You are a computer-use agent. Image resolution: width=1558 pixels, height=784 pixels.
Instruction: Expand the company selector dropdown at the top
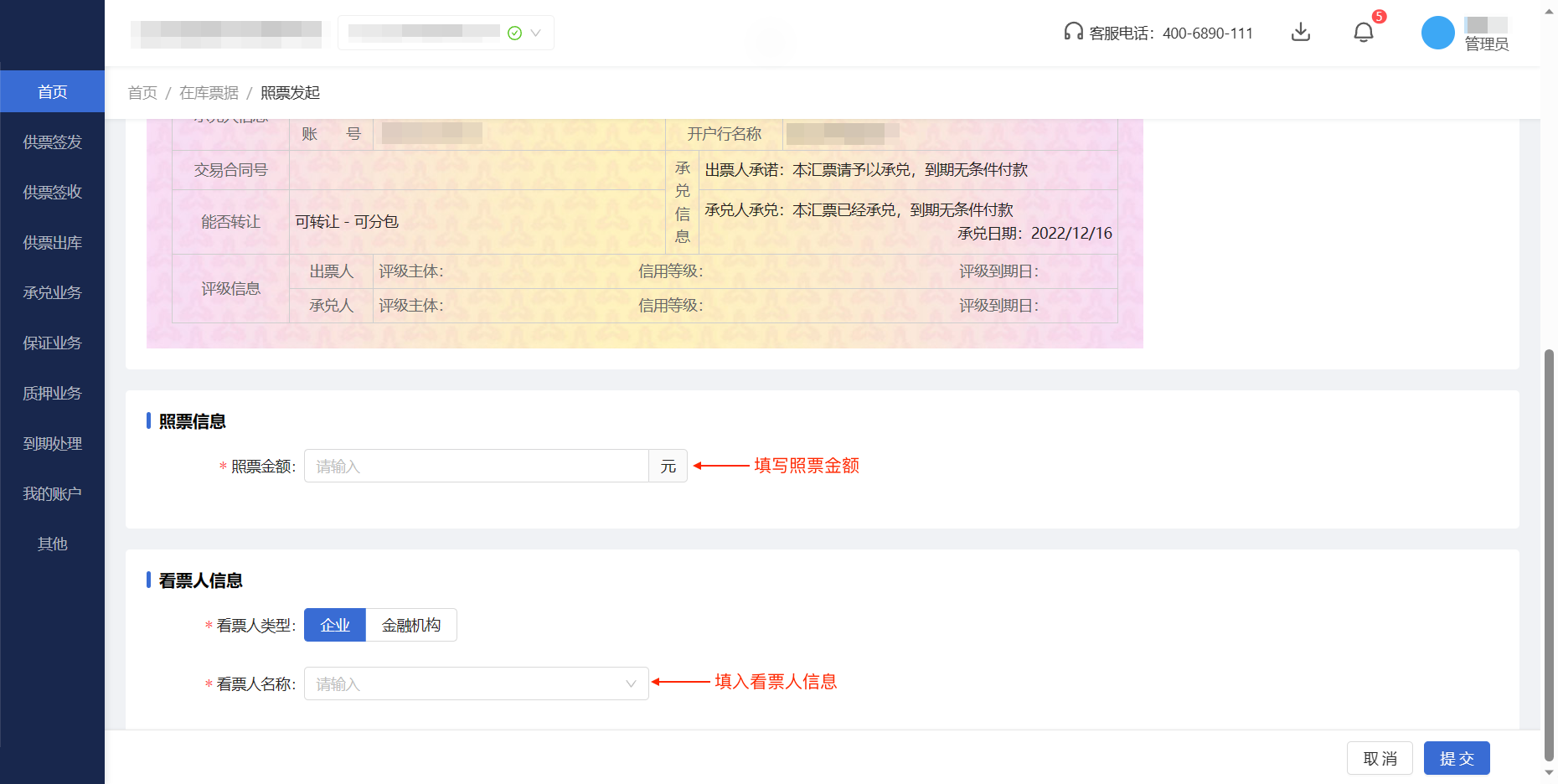point(537,33)
